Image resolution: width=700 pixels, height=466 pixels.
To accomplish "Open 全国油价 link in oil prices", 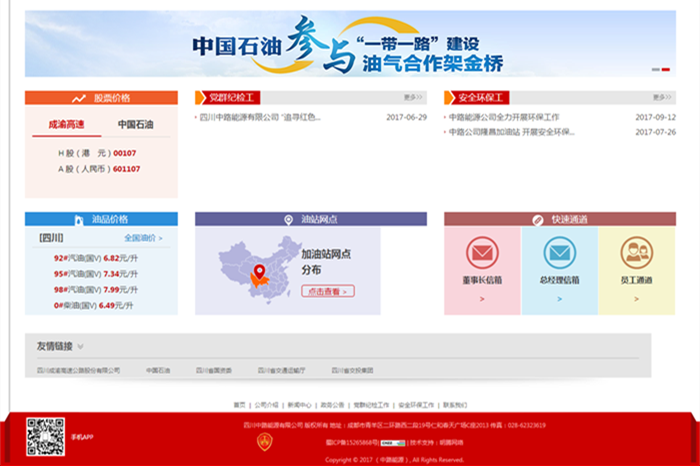I will [142, 238].
